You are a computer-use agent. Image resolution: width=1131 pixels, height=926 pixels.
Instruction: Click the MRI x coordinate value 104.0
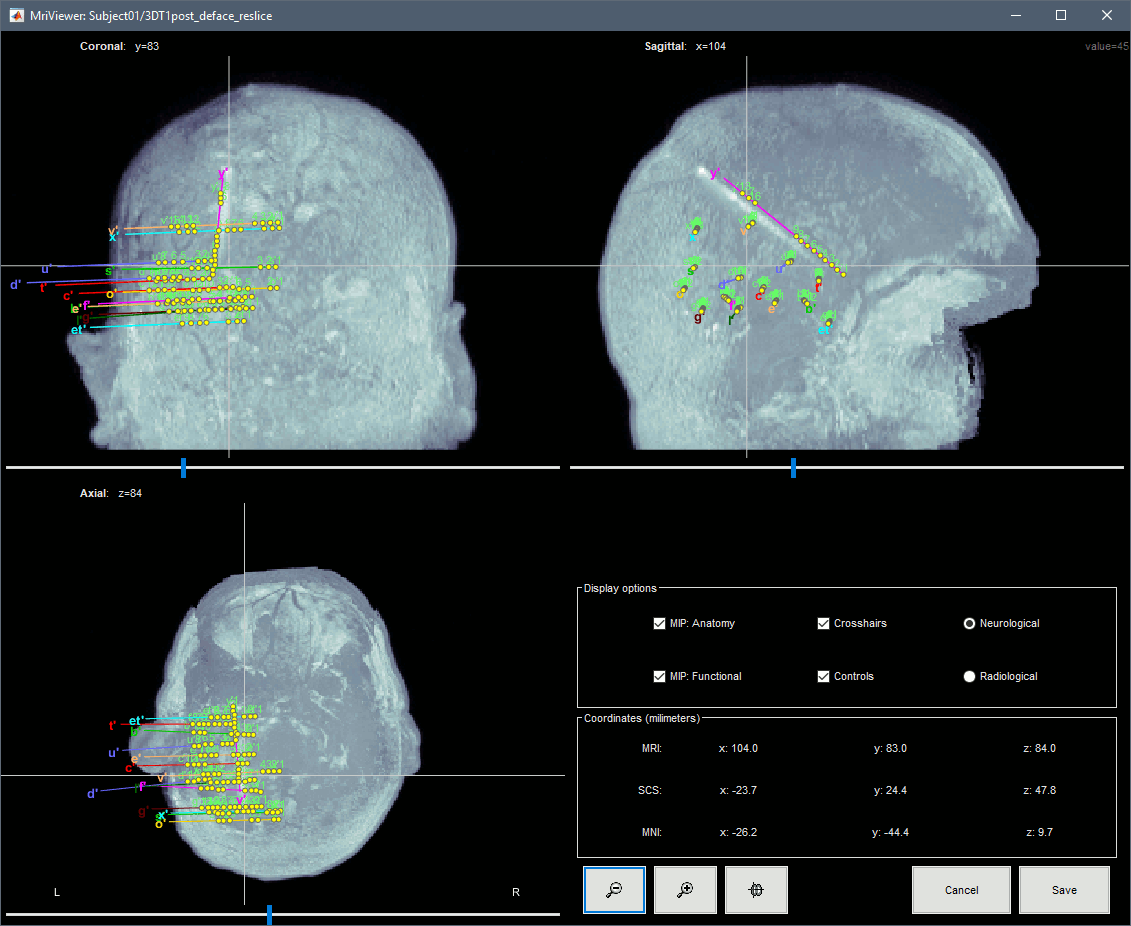(738, 748)
